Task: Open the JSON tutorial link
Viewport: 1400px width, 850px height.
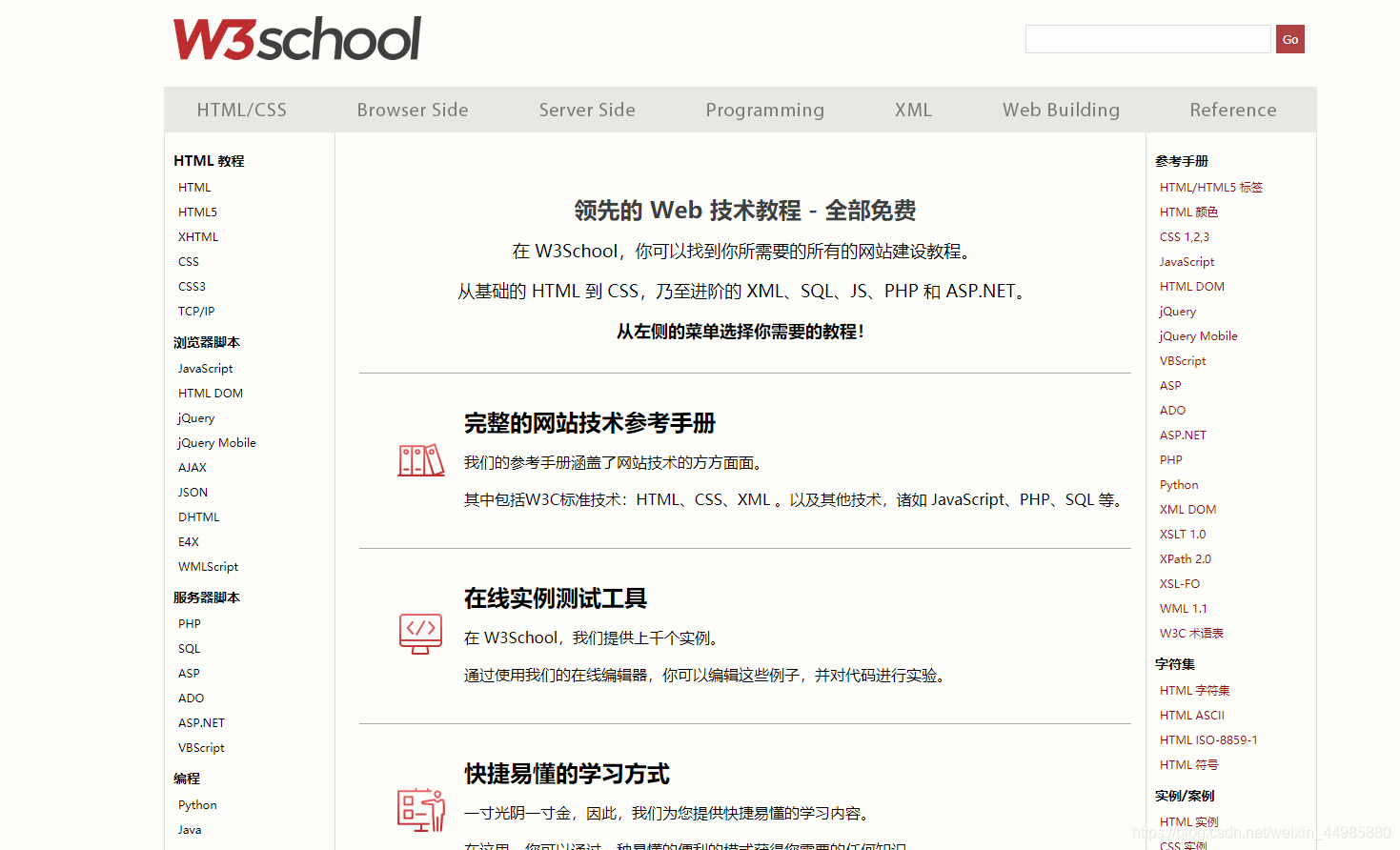Action: [193, 493]
